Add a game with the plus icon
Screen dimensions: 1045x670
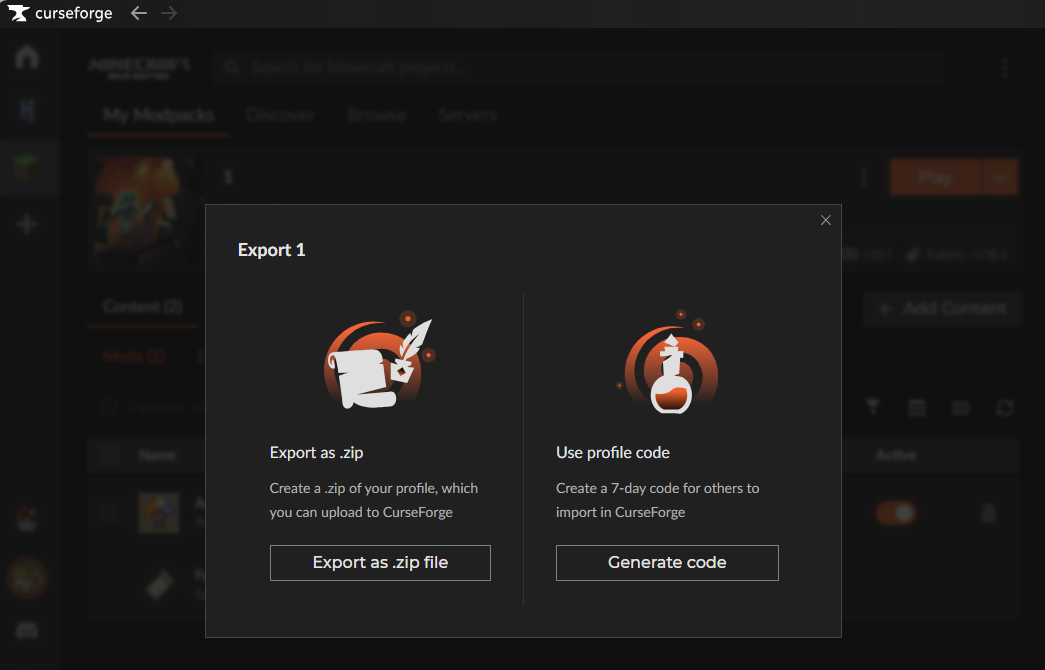pos(27,224)
